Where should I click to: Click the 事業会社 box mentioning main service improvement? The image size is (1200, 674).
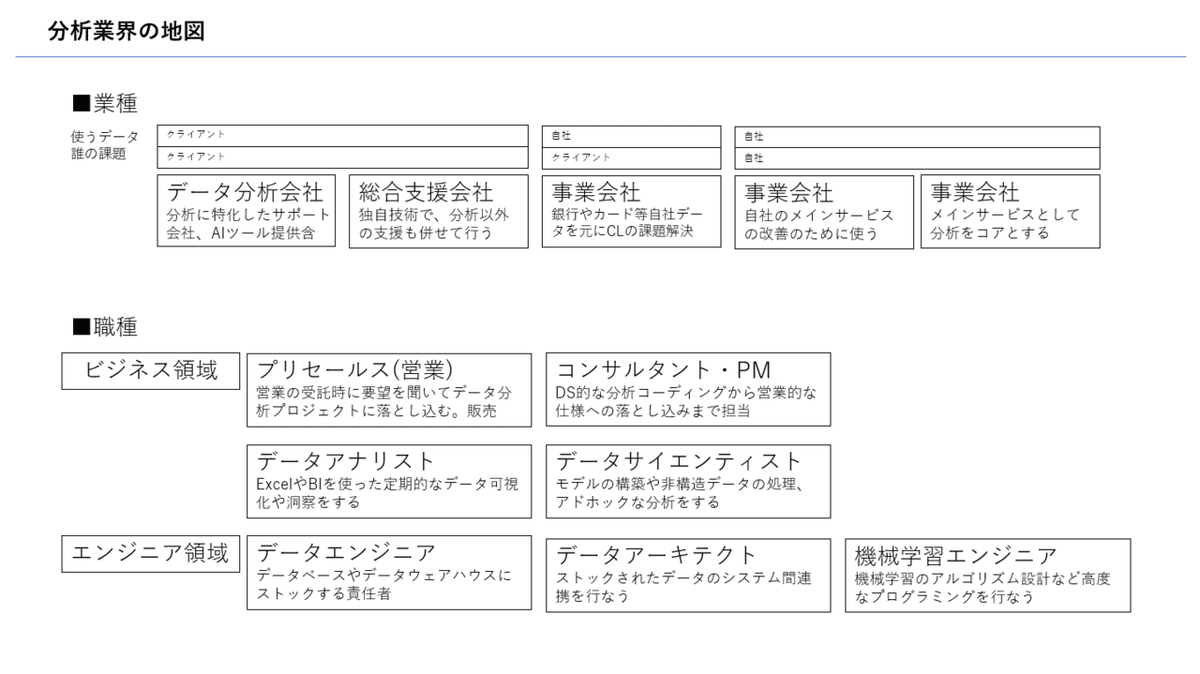tap(824, 211)
